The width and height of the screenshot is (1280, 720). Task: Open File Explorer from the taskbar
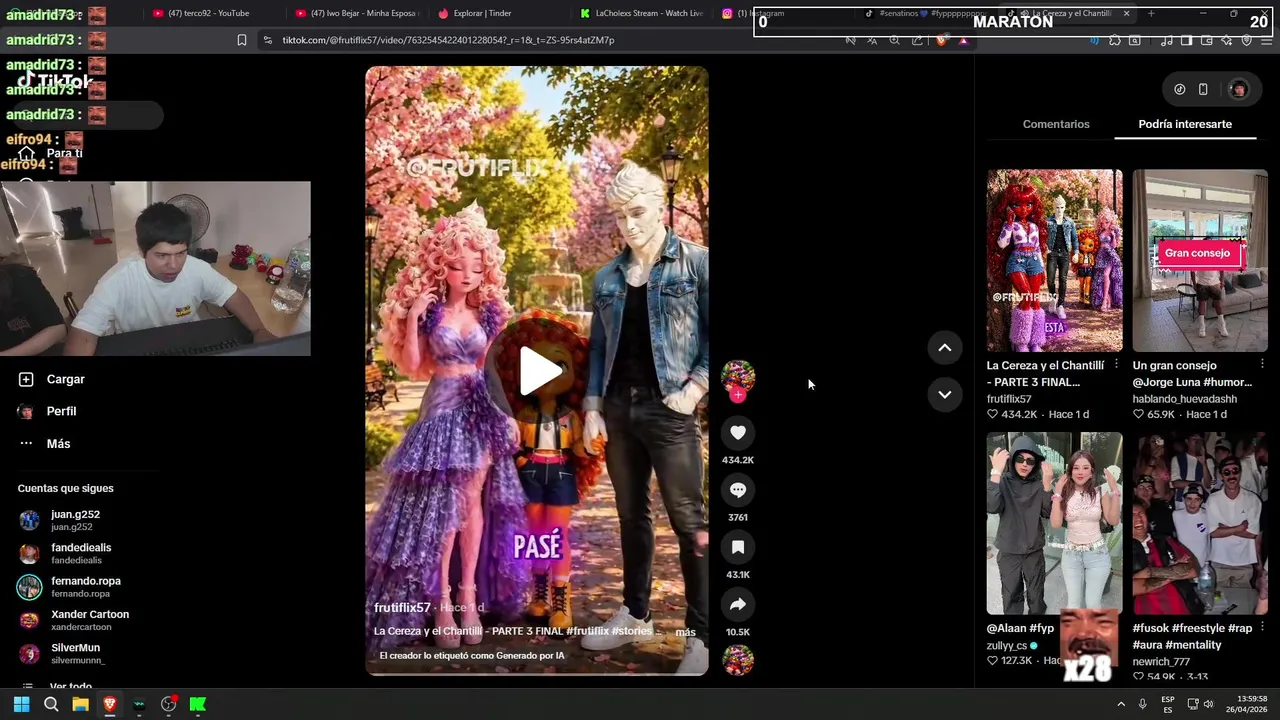[x=80, y=704]
